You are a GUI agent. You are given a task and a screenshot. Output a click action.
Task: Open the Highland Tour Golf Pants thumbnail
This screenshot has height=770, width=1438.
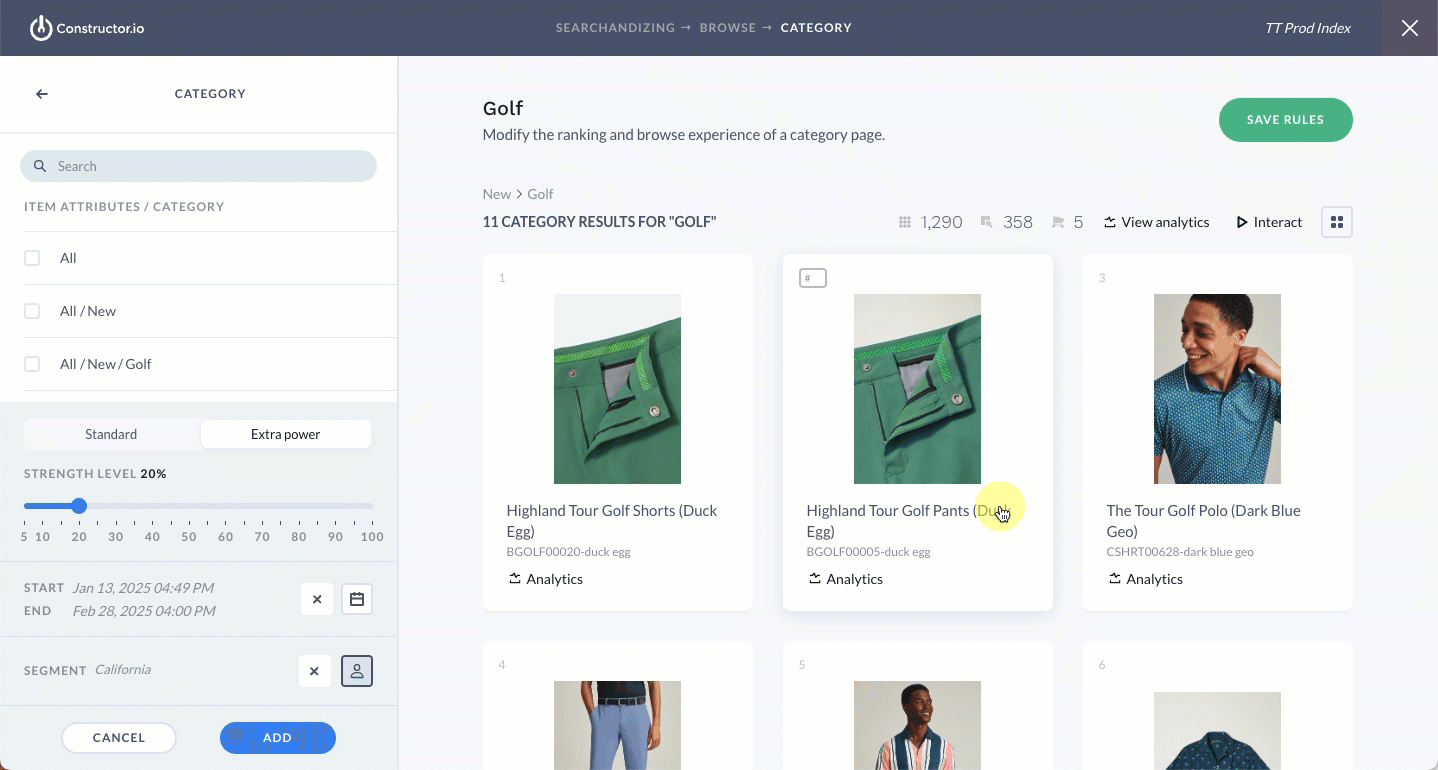point(917,389)
